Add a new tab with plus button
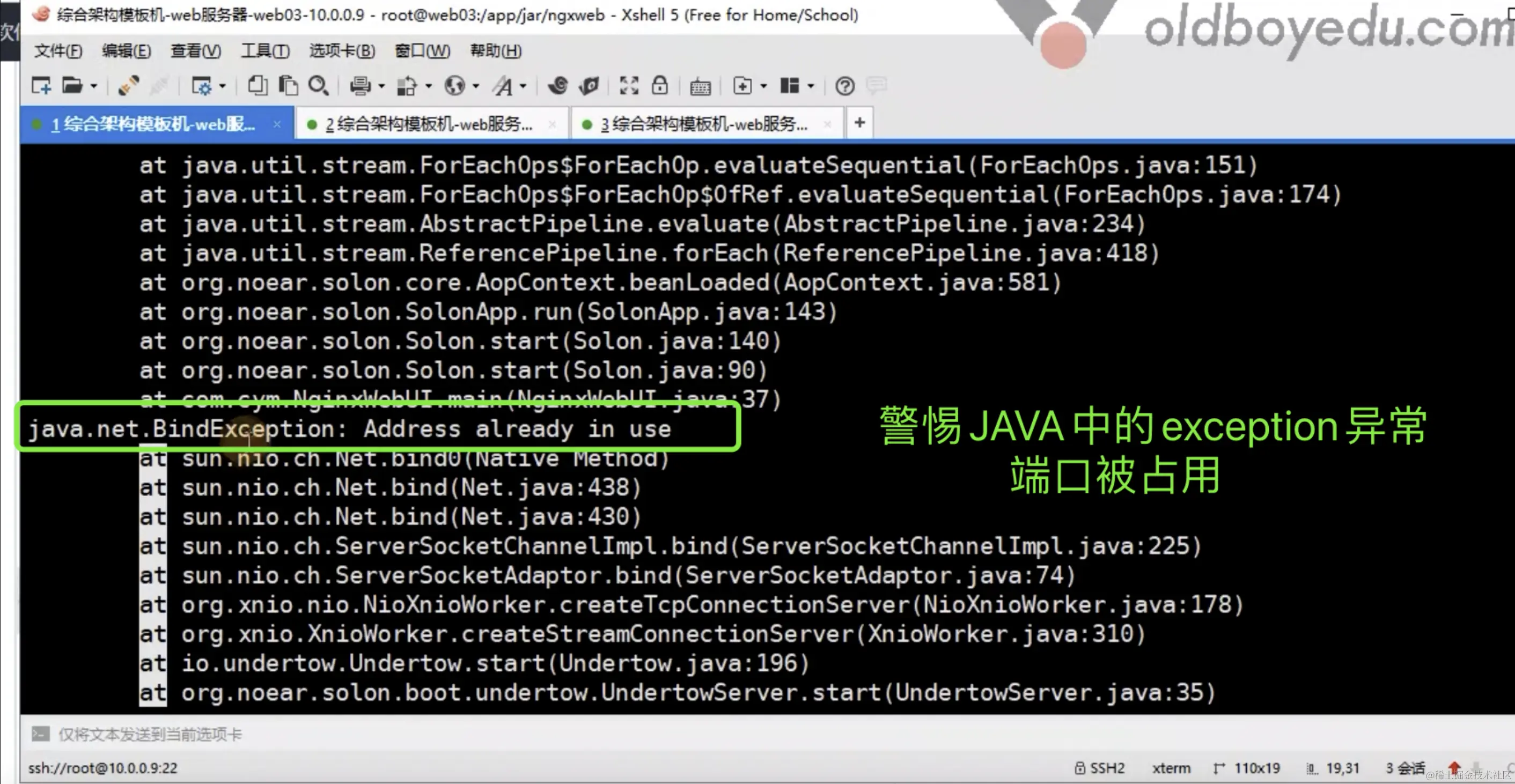The height and width of the screenshot is (784, 1515). (859, 123)
